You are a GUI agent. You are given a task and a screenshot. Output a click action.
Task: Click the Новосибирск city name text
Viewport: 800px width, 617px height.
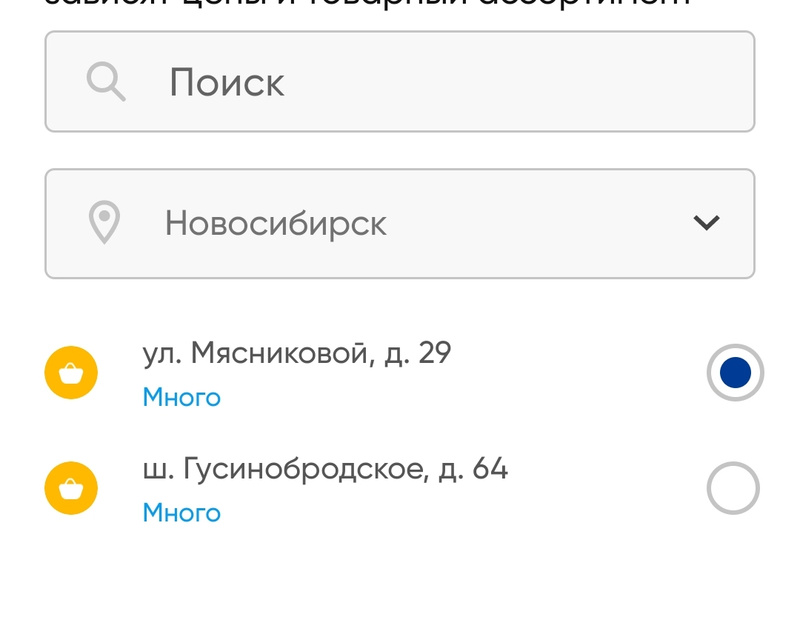[275, 223]
